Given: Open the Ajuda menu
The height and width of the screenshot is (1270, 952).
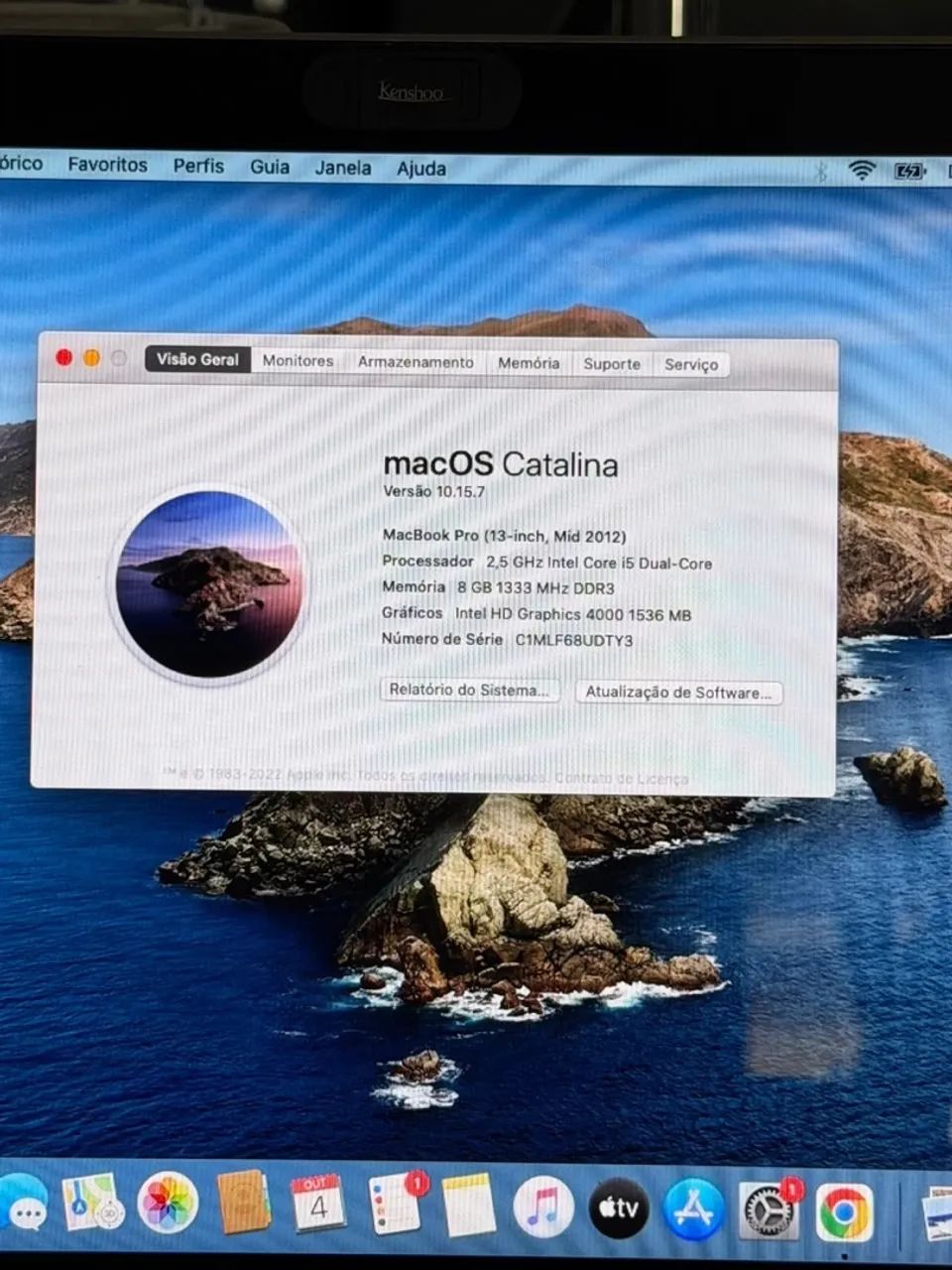Looking at the screenshot, I should pyautogui.click(x=421, y=169).
